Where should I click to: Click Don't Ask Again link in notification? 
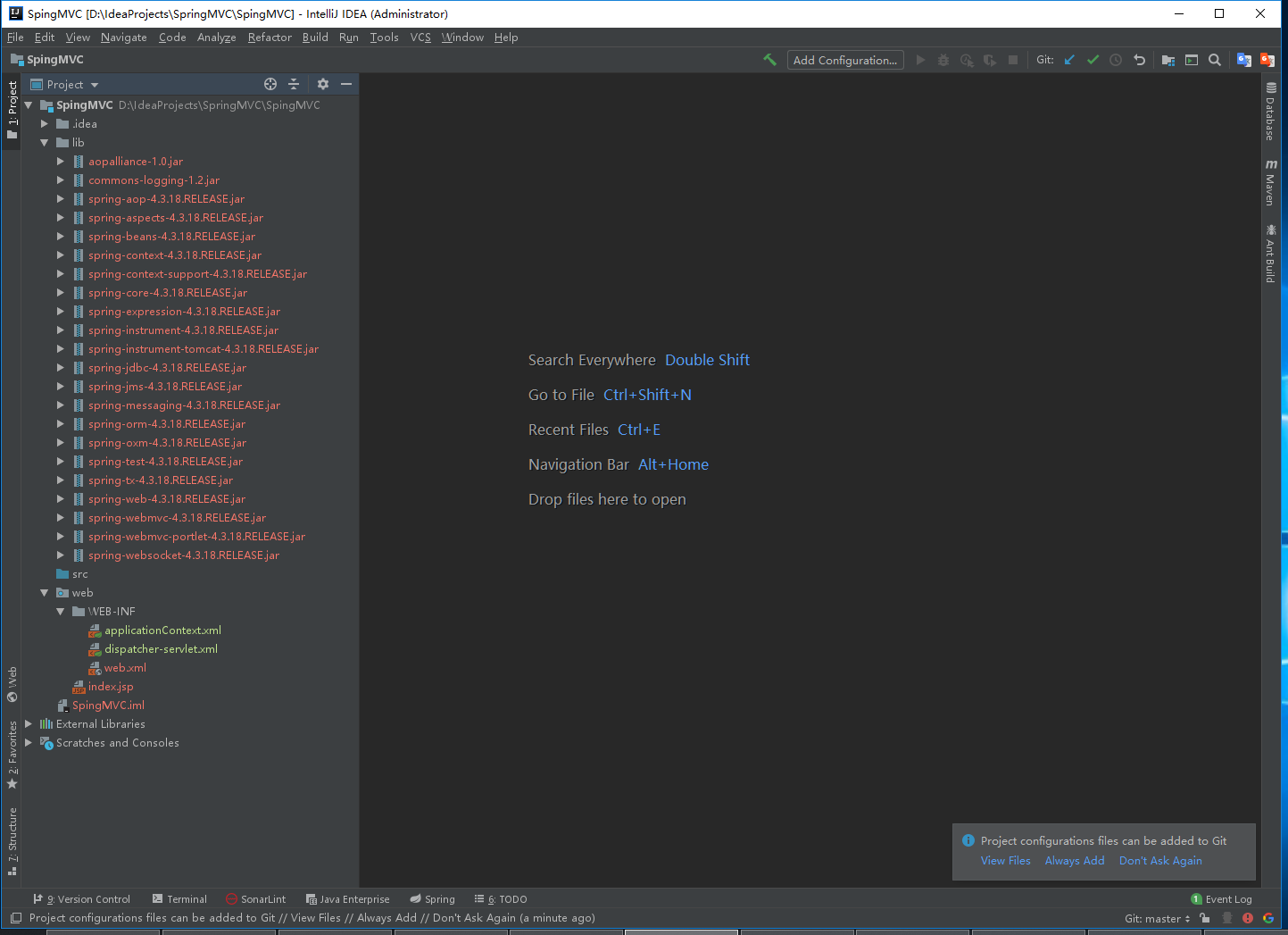pos(1160,861)
